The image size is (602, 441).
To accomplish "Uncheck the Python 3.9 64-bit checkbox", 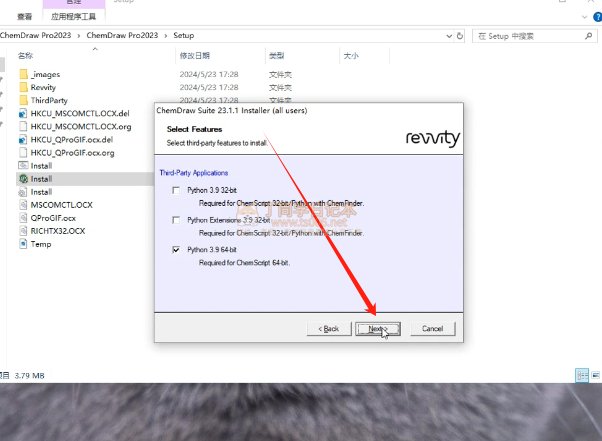I will (x=176, y=250).
